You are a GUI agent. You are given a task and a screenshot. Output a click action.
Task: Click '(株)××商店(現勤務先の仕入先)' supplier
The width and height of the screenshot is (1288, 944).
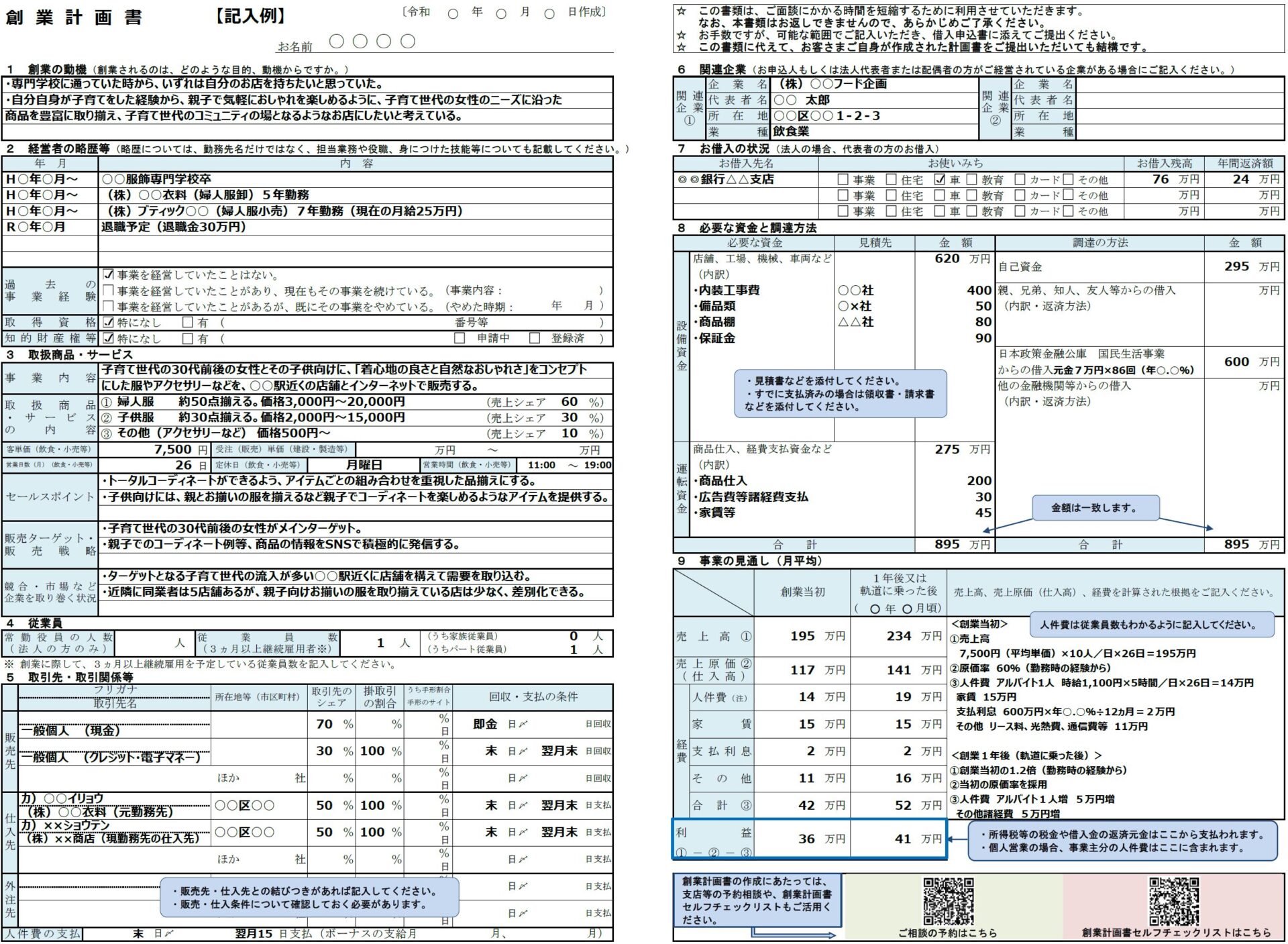pos(113,839)
